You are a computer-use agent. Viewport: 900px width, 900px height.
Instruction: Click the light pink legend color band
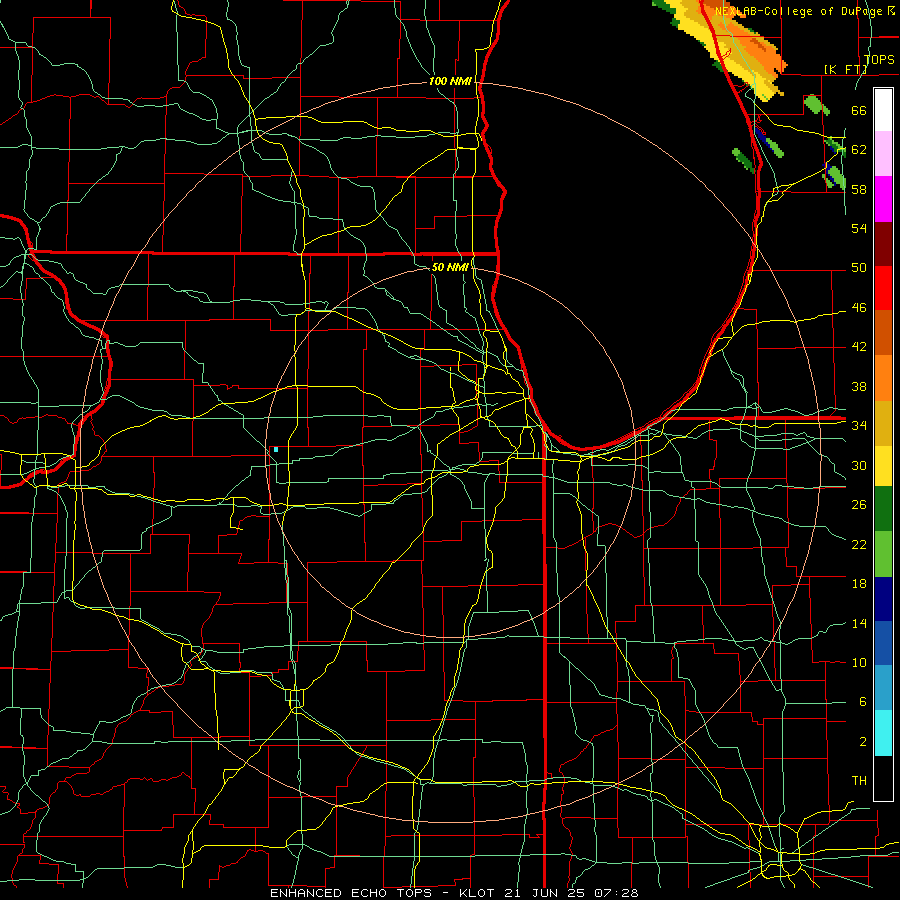883,154
